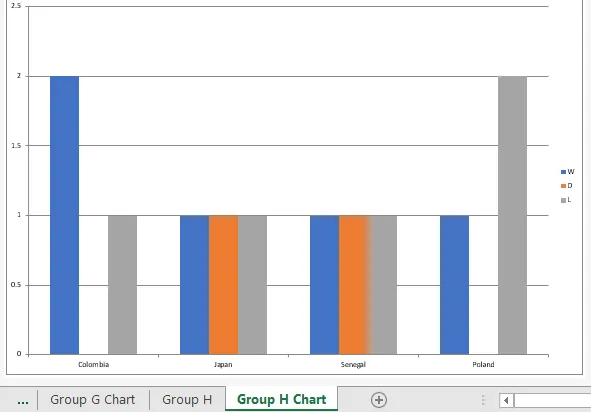
Task: Click the Colombia axis label
Action: pyautogui.click(x=93, y=365)
